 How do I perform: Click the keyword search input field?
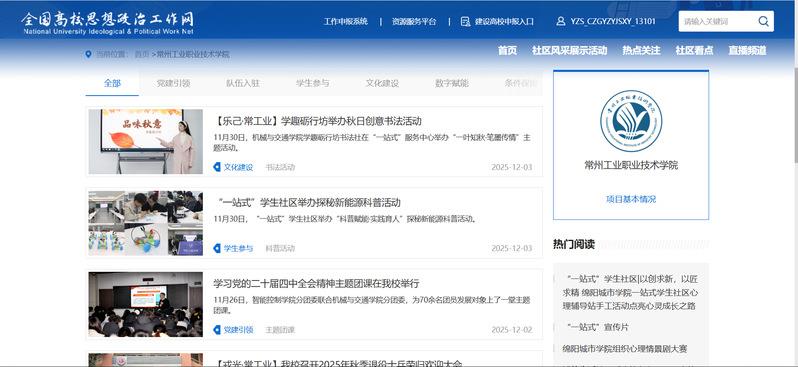click(x=718, y=21)
